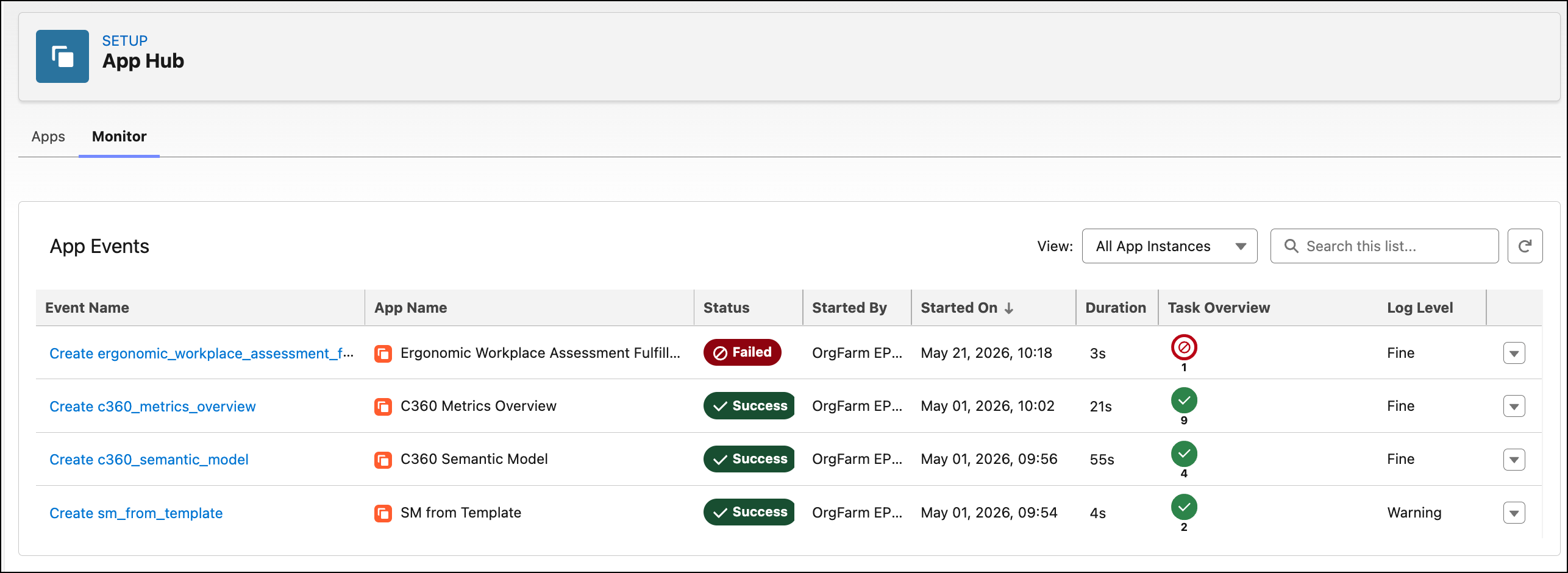Click Success badge for SM from Template
The height and width of the screenshot is (573, 1568).
point(749,512)
